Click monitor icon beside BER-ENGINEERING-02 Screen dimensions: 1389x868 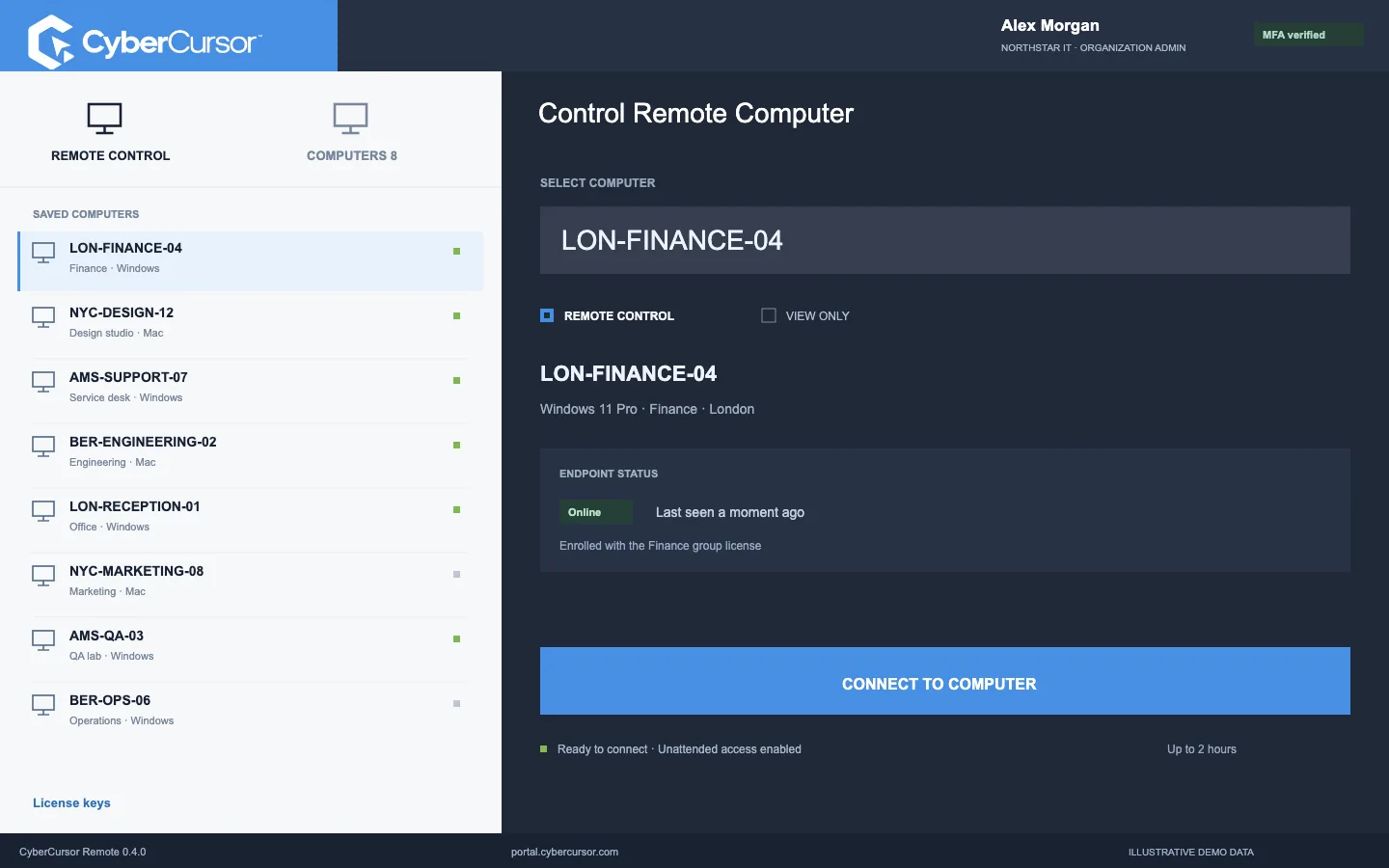43,447
